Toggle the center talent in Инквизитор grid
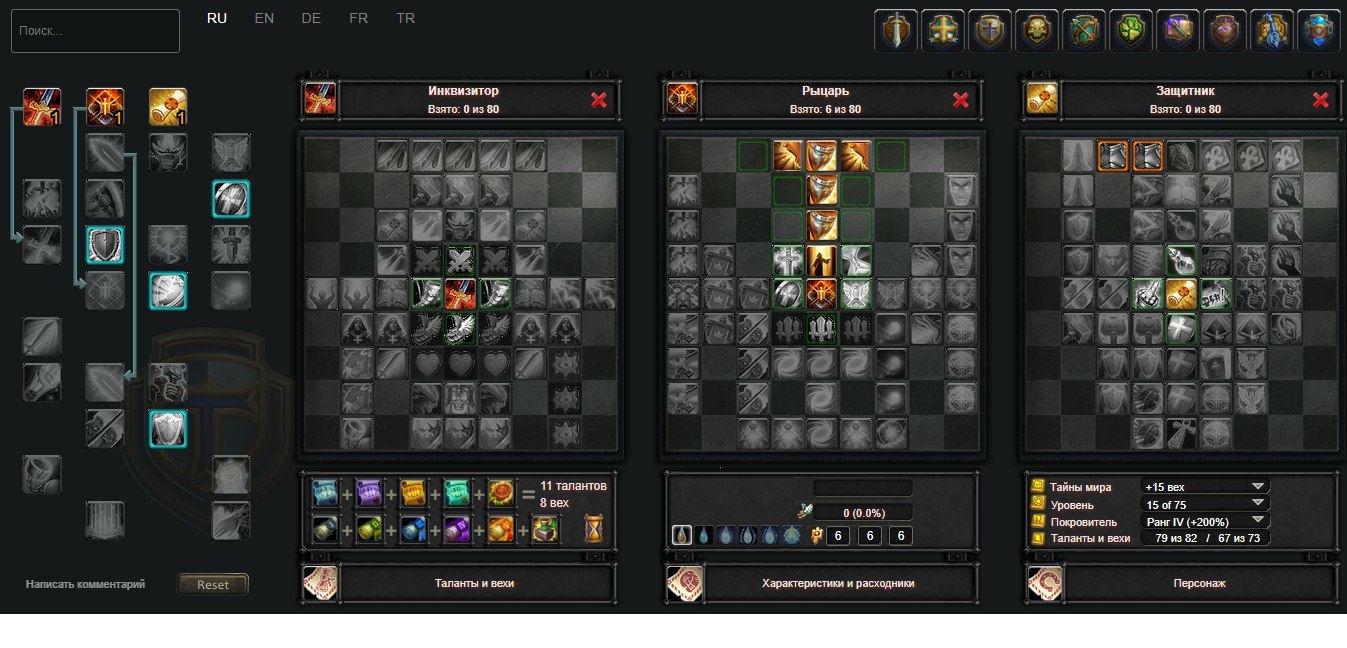Screen dimensions: 1347x648 point(459,293)
